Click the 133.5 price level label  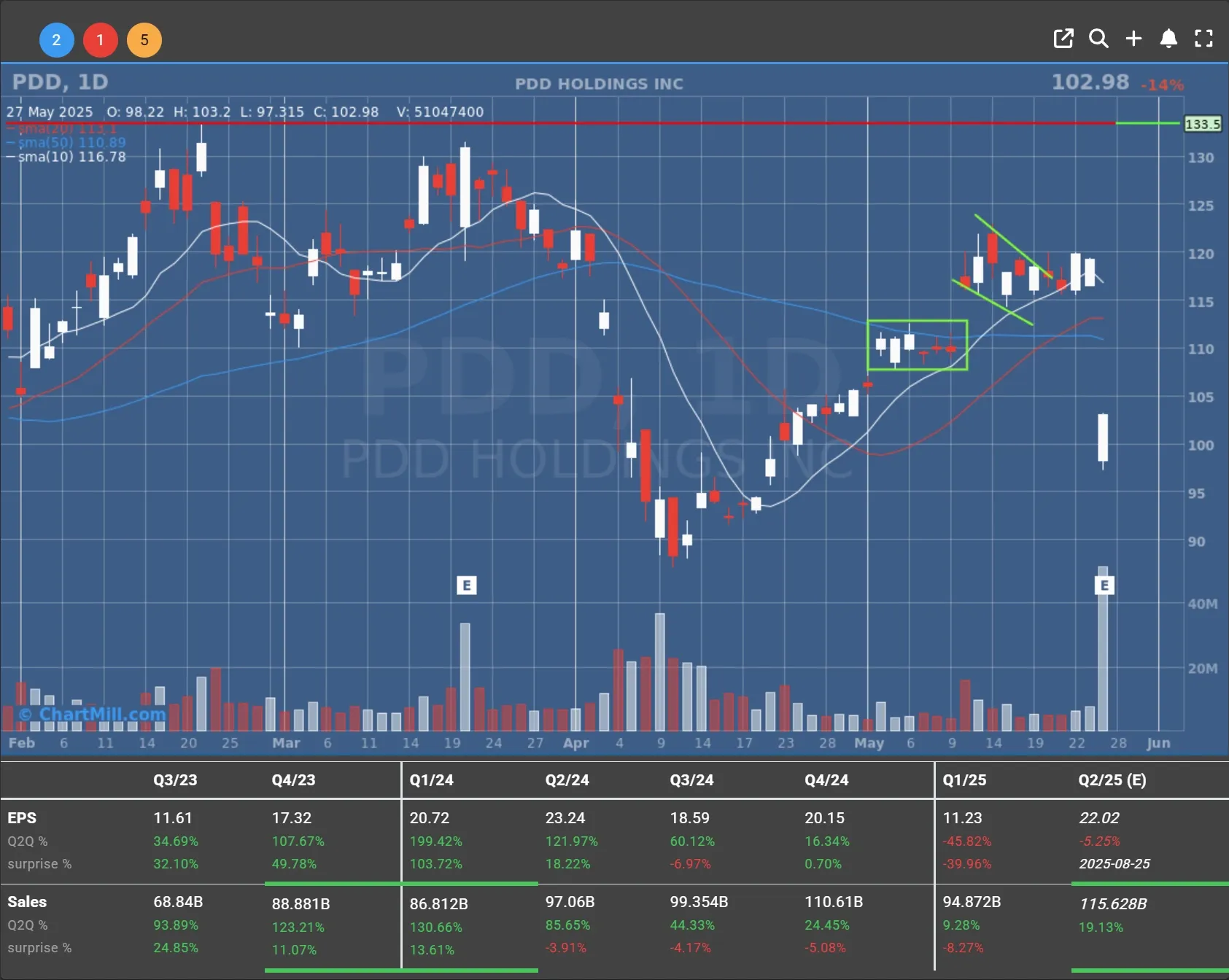(x=1202, y=124)
